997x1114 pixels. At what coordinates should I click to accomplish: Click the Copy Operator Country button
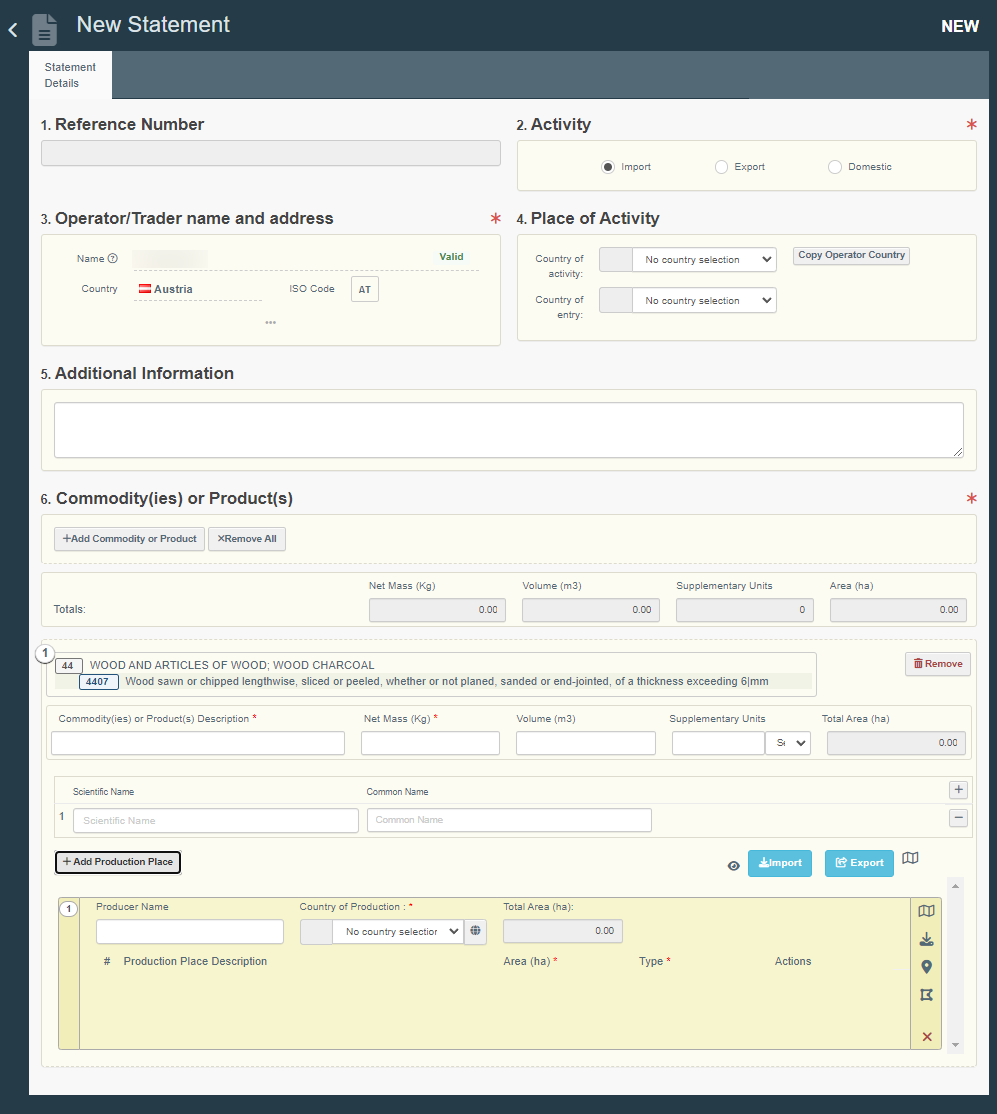[851, 255]
